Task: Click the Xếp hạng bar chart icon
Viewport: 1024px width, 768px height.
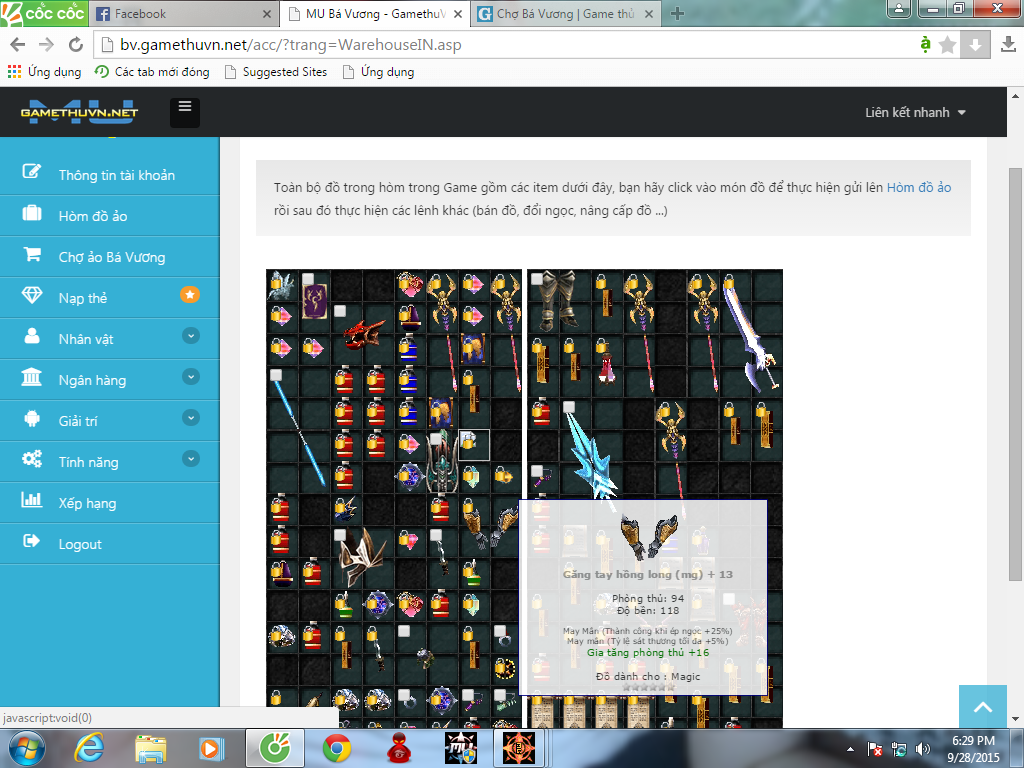Action: click(31, 501)
